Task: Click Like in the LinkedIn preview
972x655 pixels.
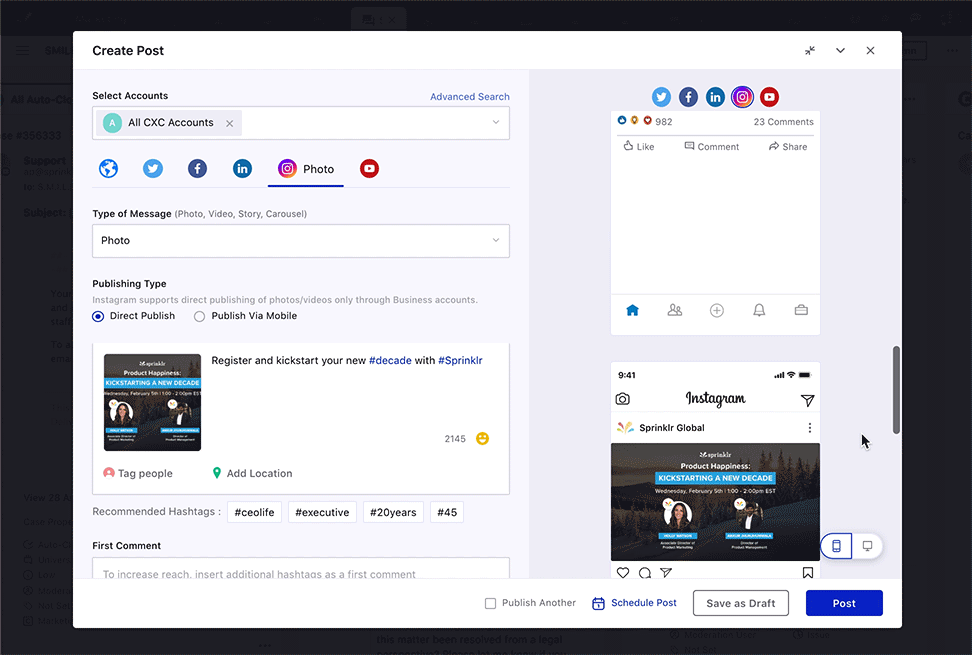Action: coord(638,146)
